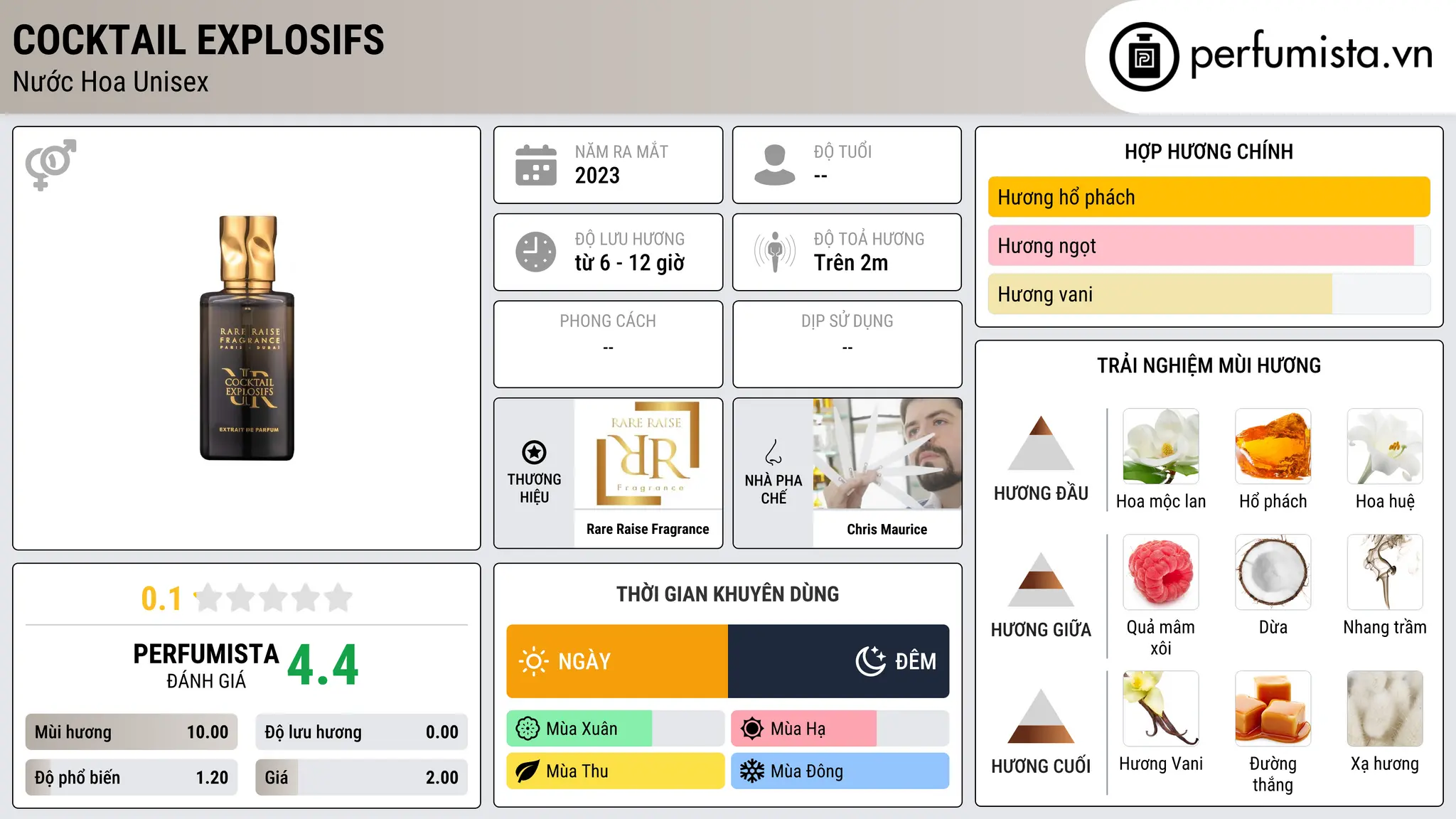Screen dimensions: 1456x819
Task: Click the Hương ngọt accord bar
Action: pyautogui.click(x=1209, y=245)
